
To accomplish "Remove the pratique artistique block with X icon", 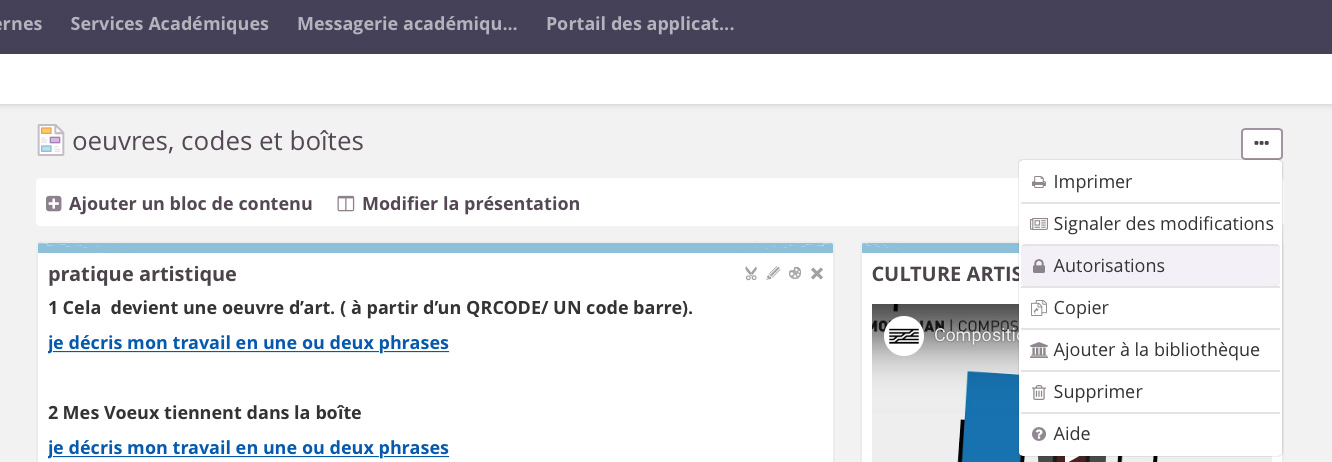I will point(817,273).
